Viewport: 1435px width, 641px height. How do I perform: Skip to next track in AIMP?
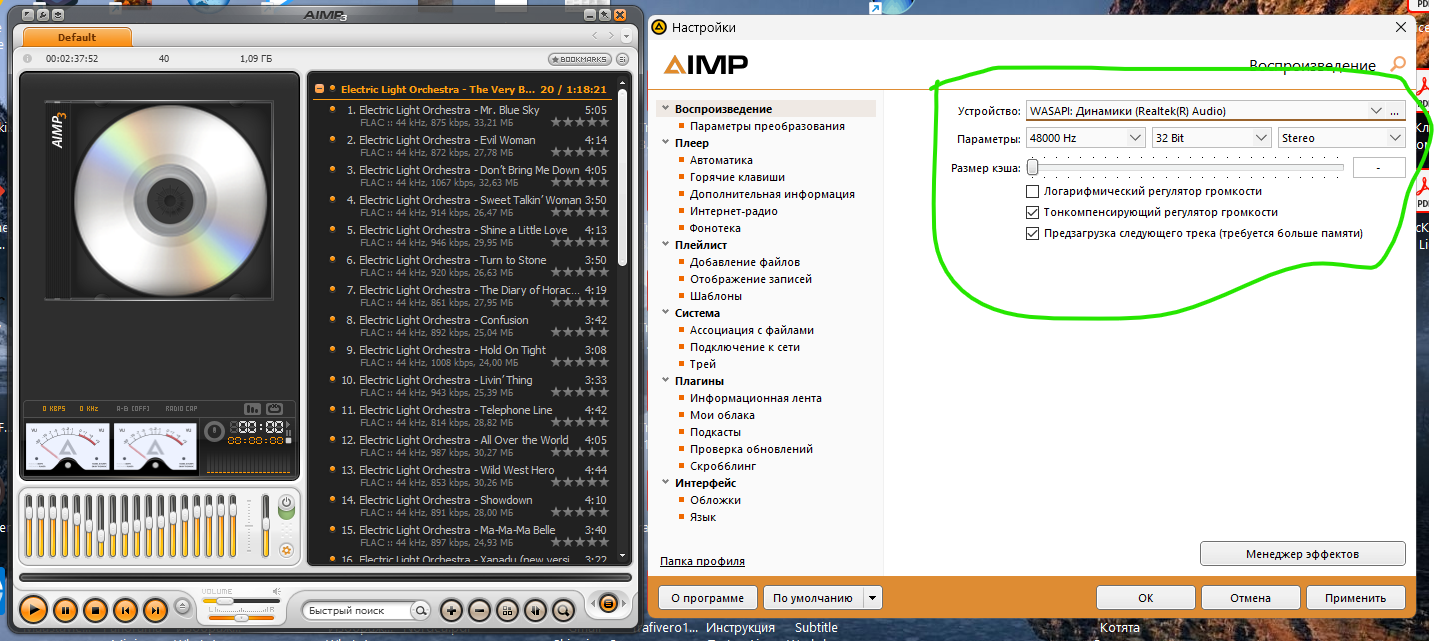(x=155, y=609)
